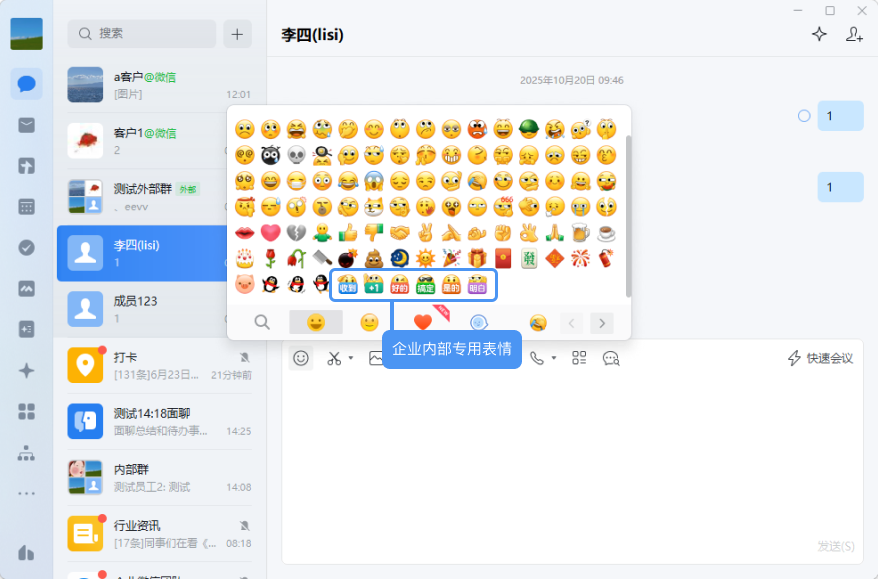Insert the broken heart emoji

(296, 232)
